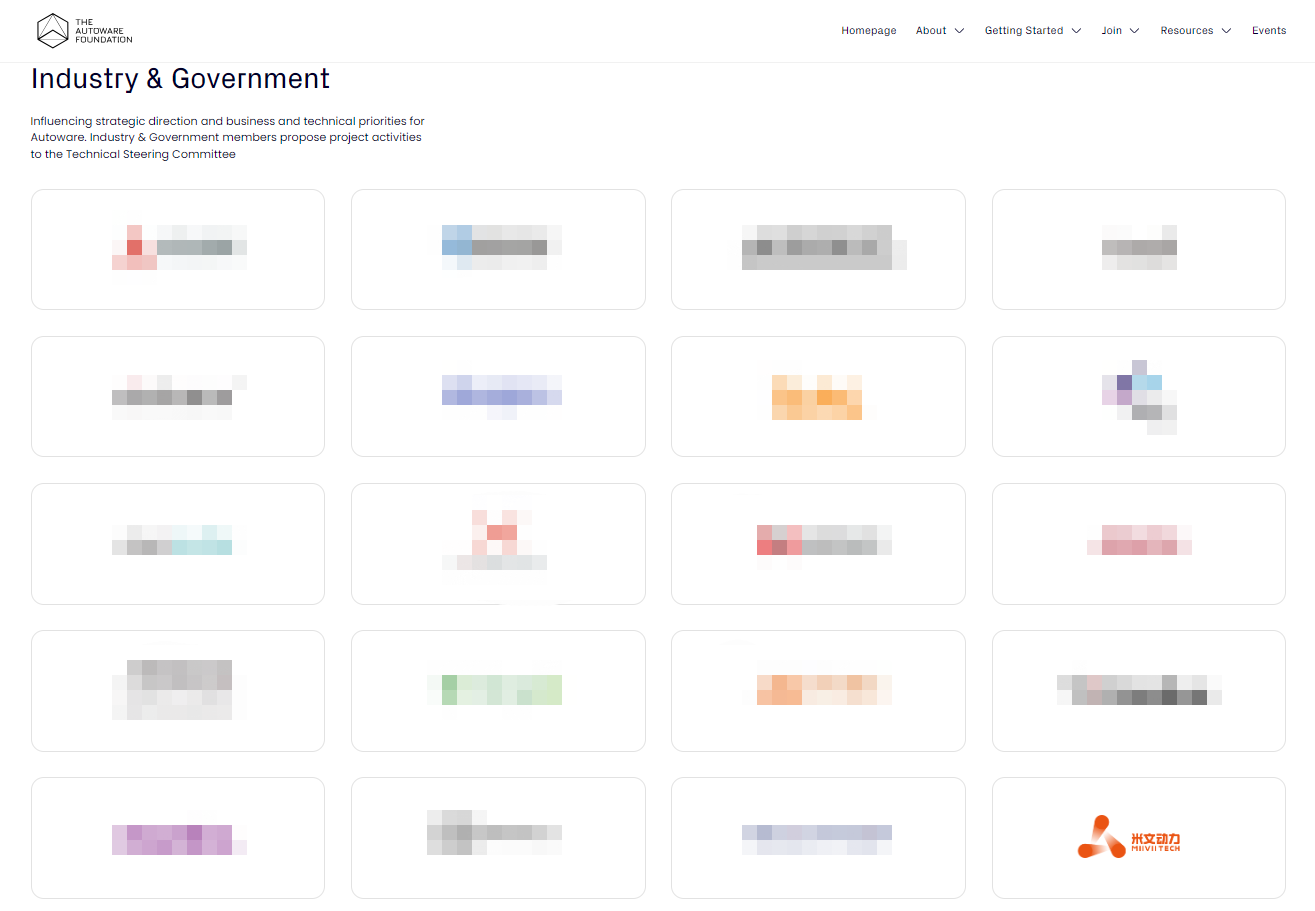Expand the chevron next to About
Viewport: 1315px width, 911px height.
pyautogui.click(x=960, y=31)
